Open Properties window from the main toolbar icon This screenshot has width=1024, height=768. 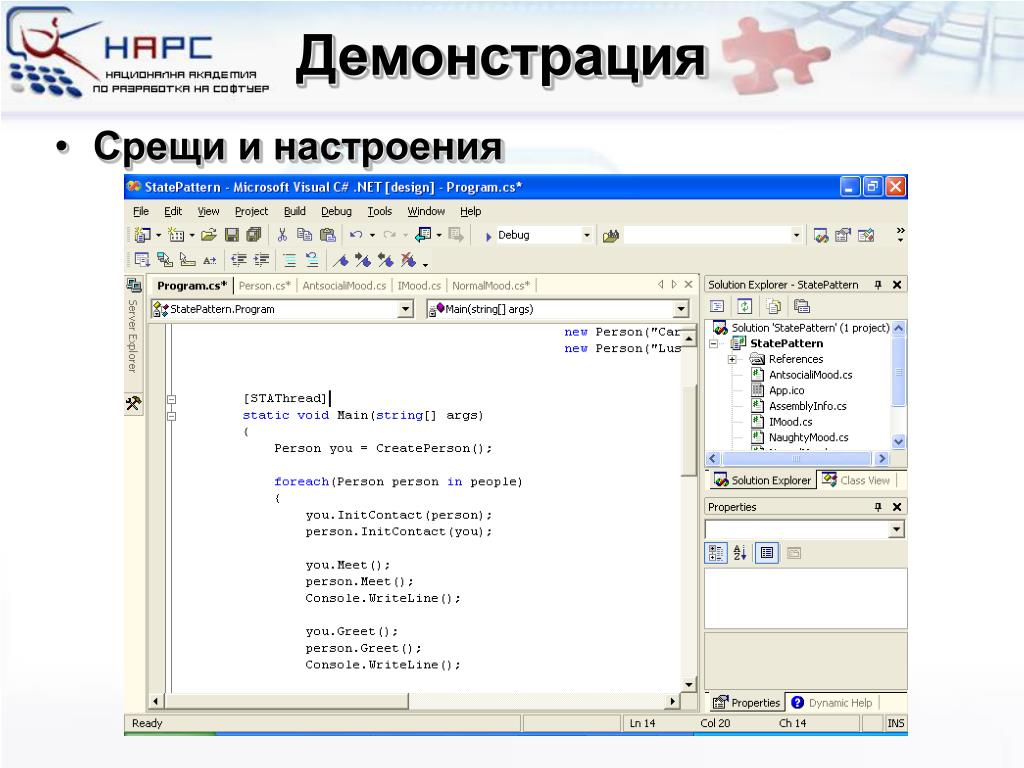(843, 235)
